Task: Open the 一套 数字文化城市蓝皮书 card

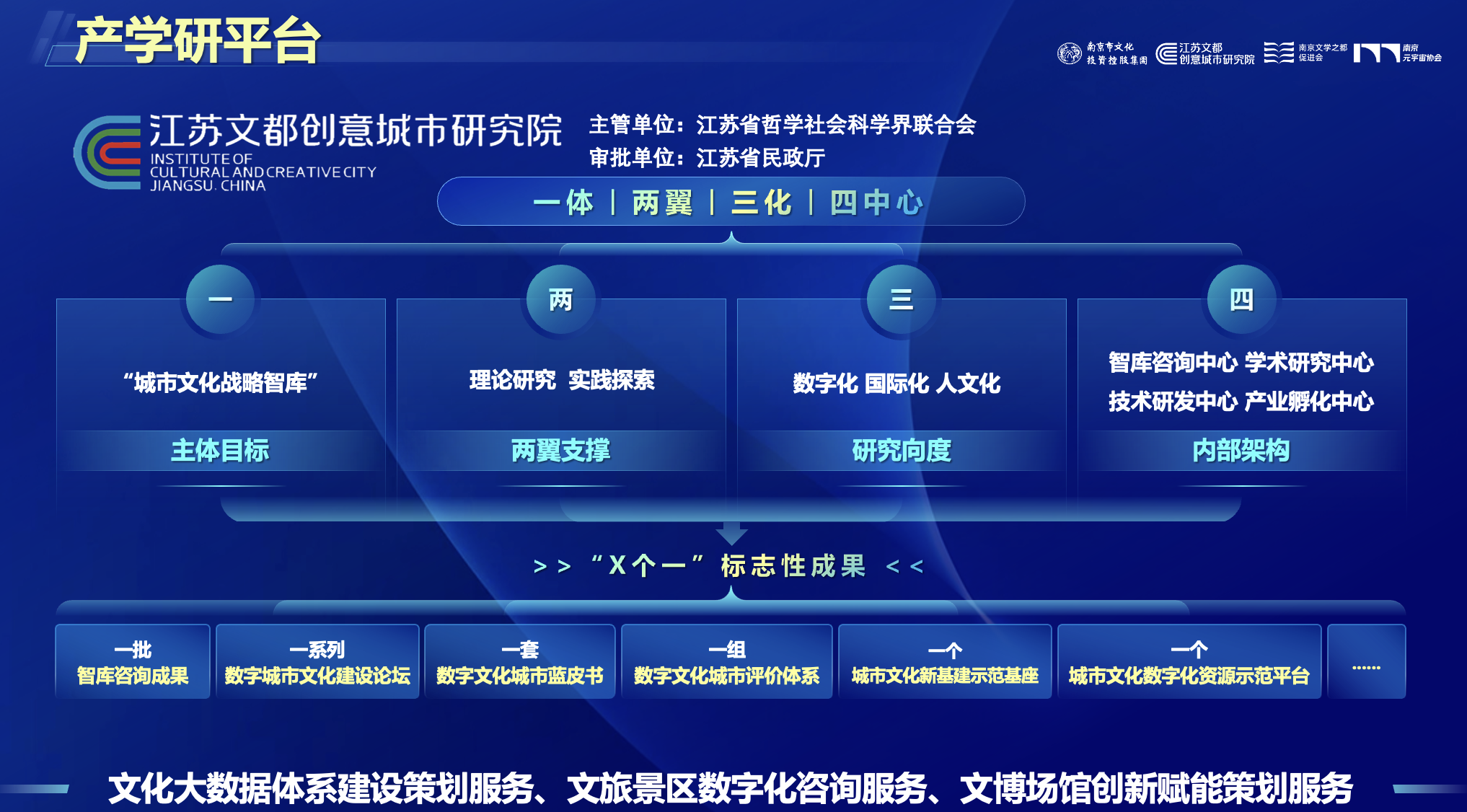Action: pos(520,661)
